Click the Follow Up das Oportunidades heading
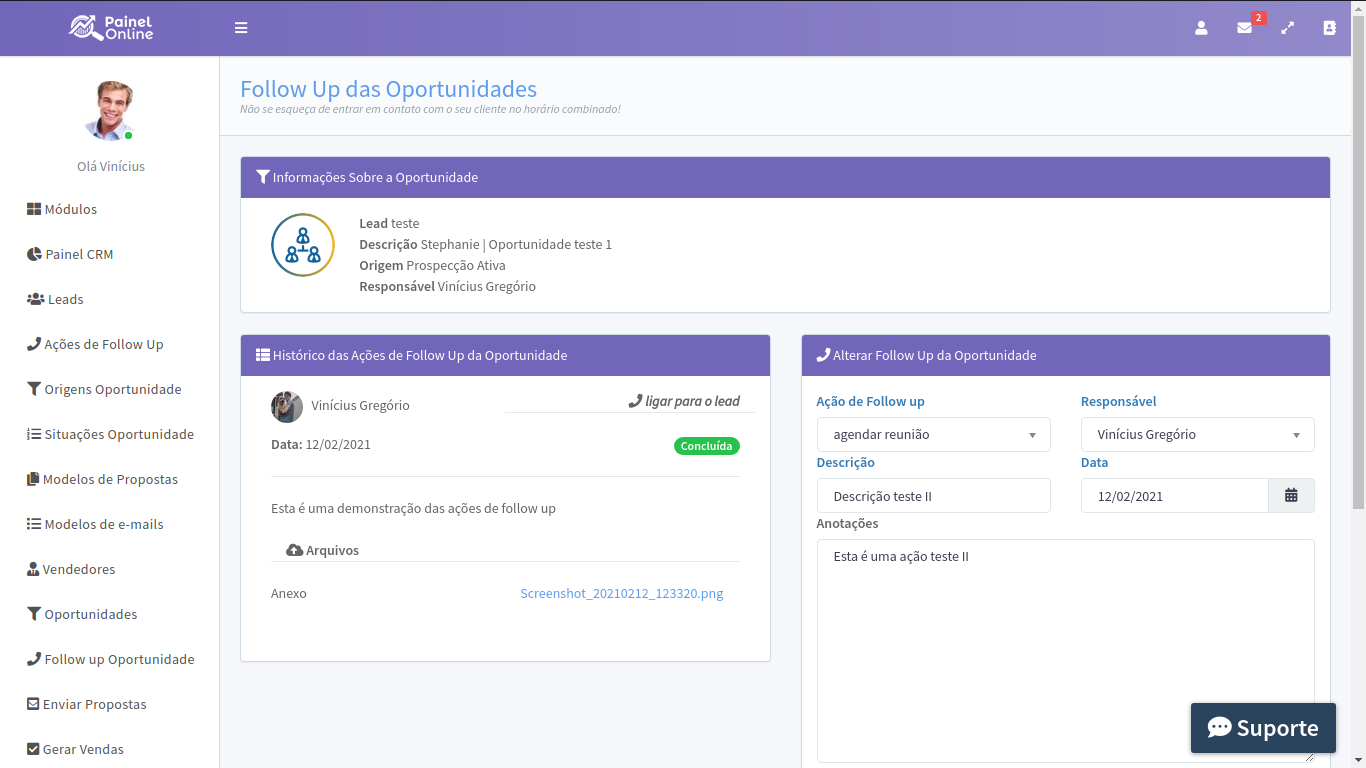 click(388, 89)
